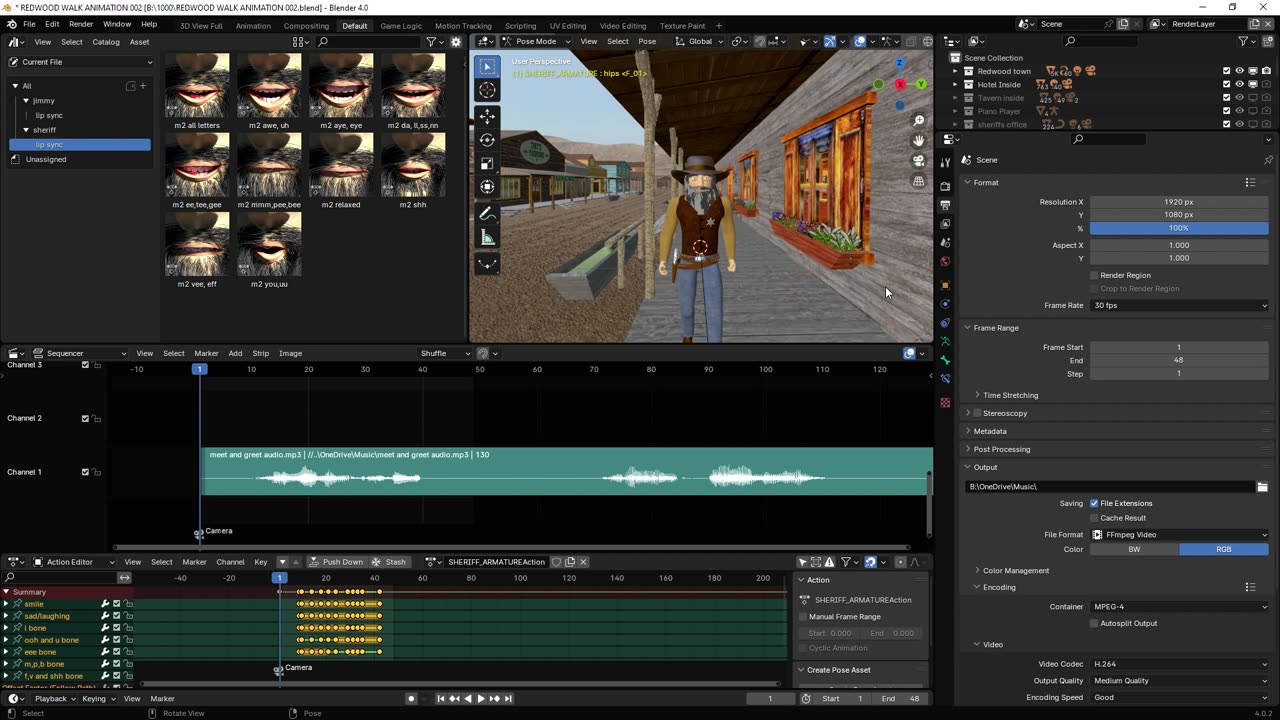This screenshot has height=720, width=1280.
Task: Select BW color mode button
Action: (1134, 549)
